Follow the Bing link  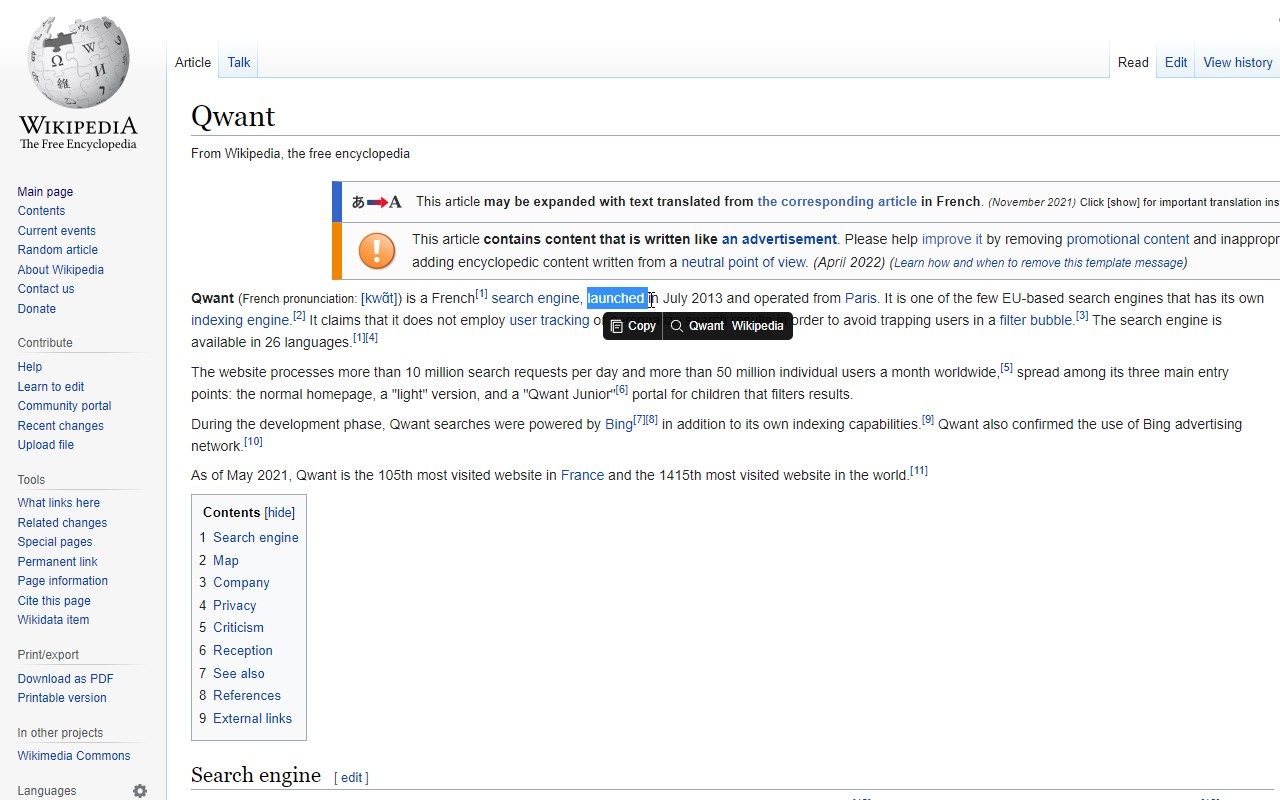pyautogui.click(x=619, y=425)
